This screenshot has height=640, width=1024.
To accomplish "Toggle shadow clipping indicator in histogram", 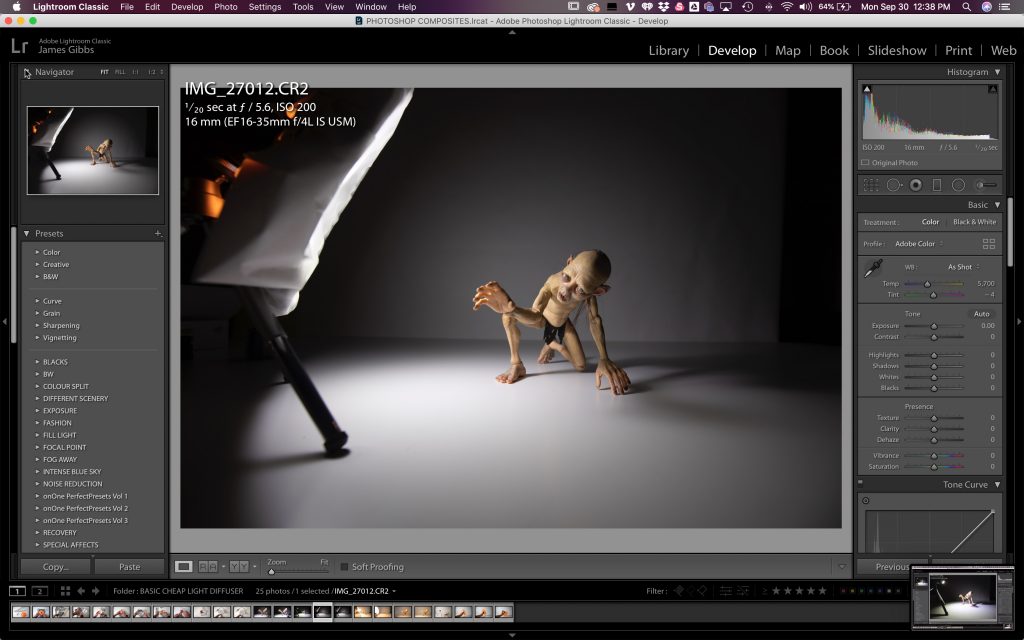I will 867,89.
